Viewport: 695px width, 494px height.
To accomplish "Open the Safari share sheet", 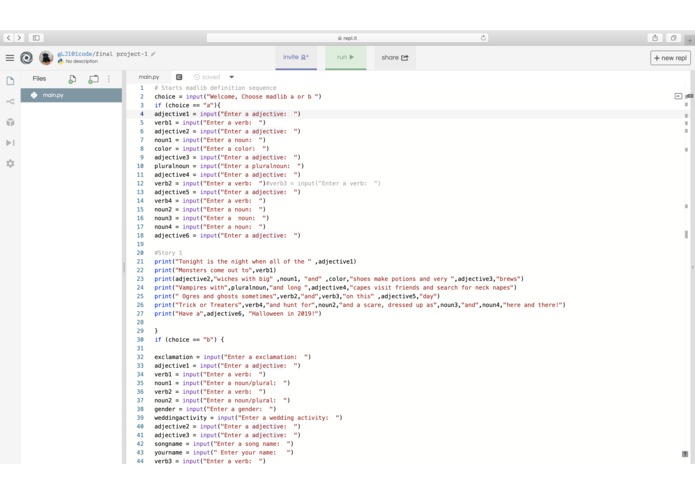I will pos(655,38).
